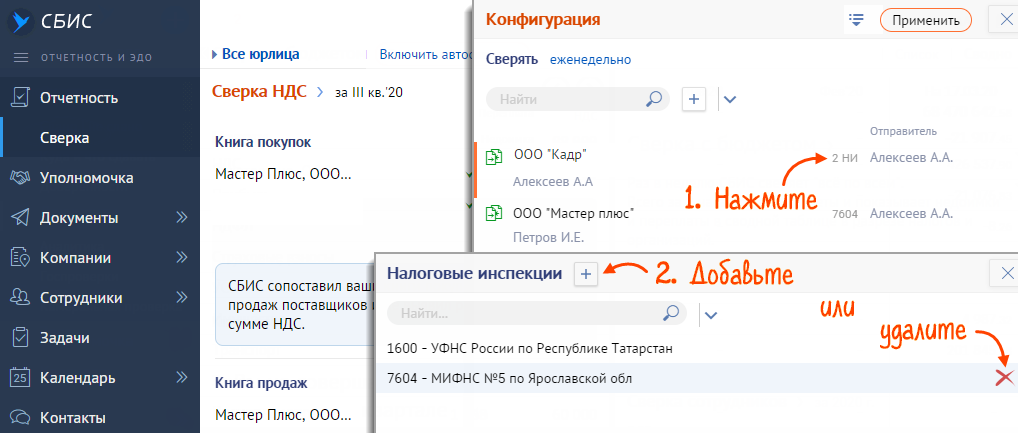Screen dimensions: 1018x433
Task: Expand Календарь submenu with double chevron
Action: 181,377
